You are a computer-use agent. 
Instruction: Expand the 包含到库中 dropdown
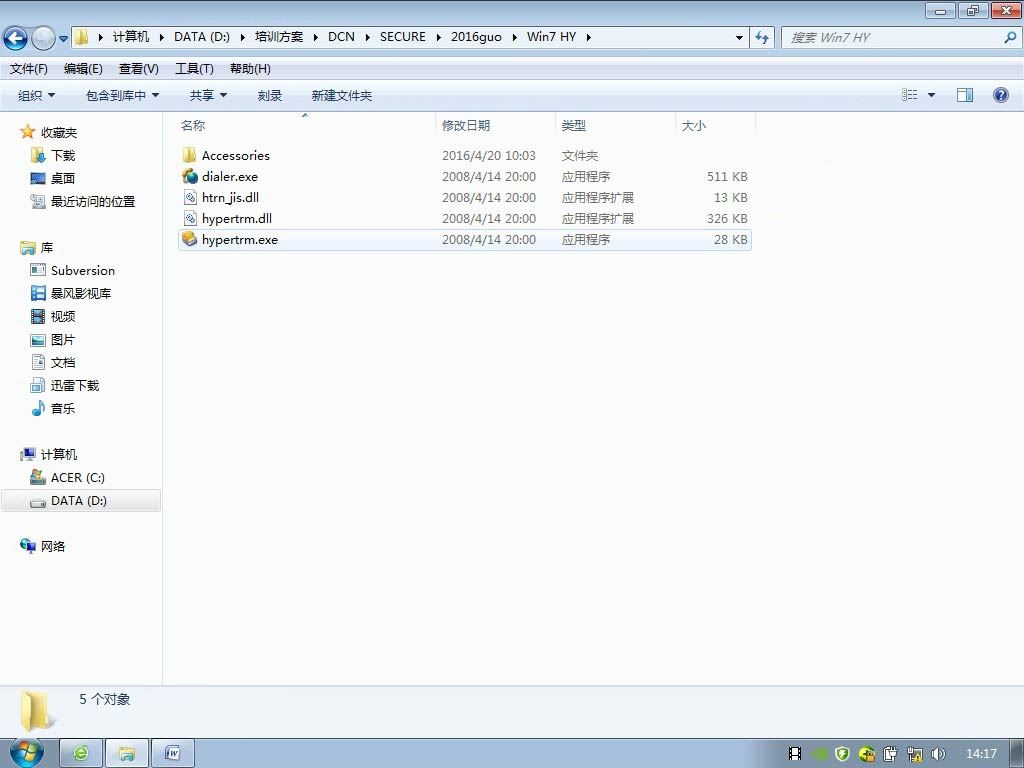(x=122, y=95)
